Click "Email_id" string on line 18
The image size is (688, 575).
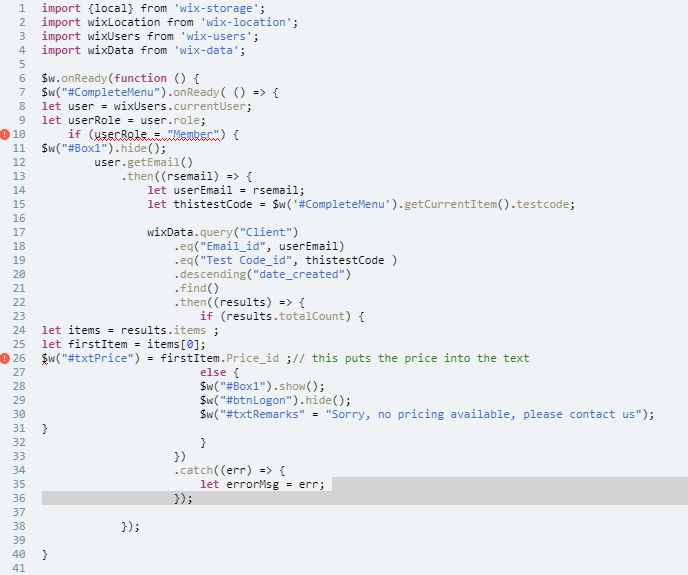pos(233,246)
